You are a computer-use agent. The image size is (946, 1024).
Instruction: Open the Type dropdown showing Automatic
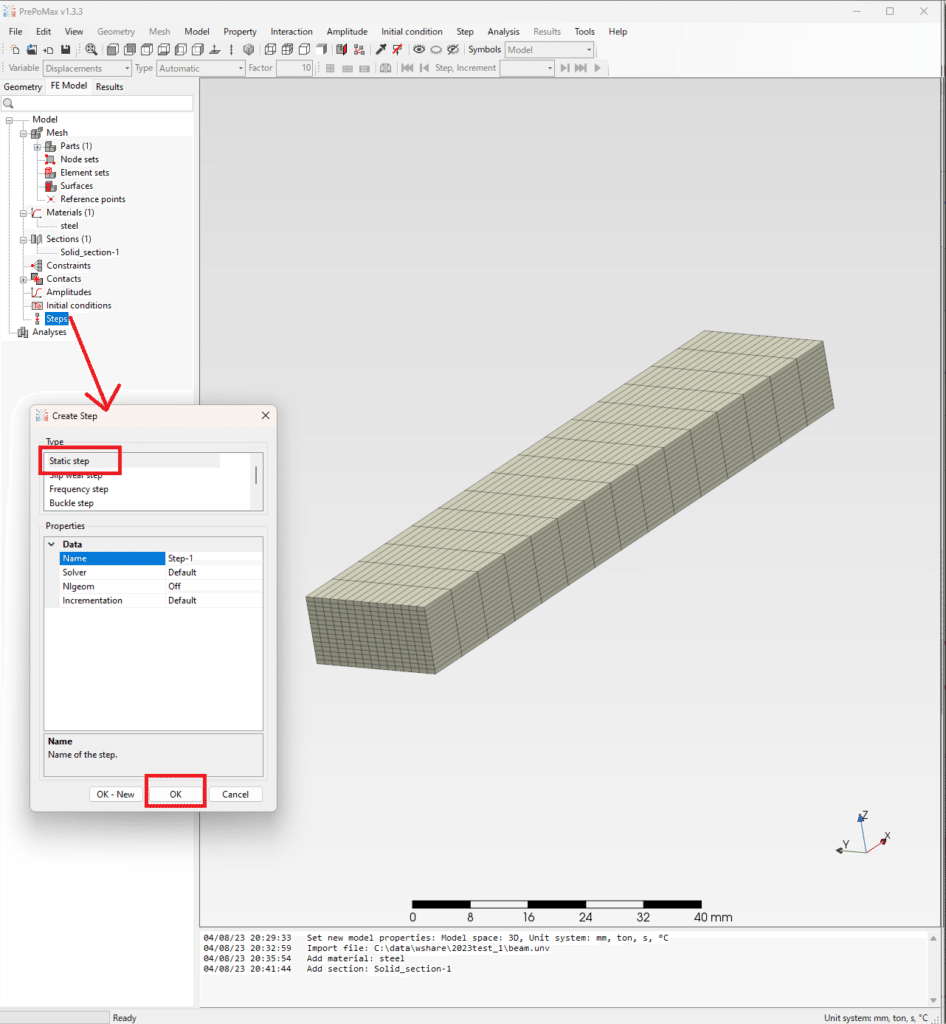tap(201, 68)
